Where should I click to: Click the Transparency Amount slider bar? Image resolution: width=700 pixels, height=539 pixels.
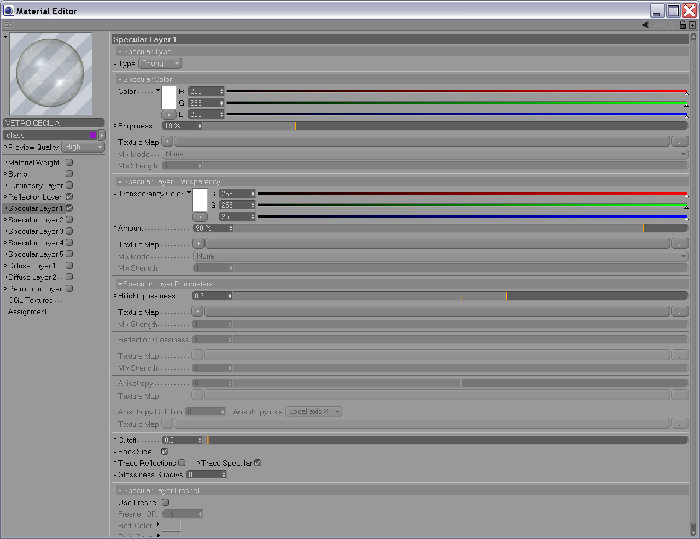(x=461, y=228)
